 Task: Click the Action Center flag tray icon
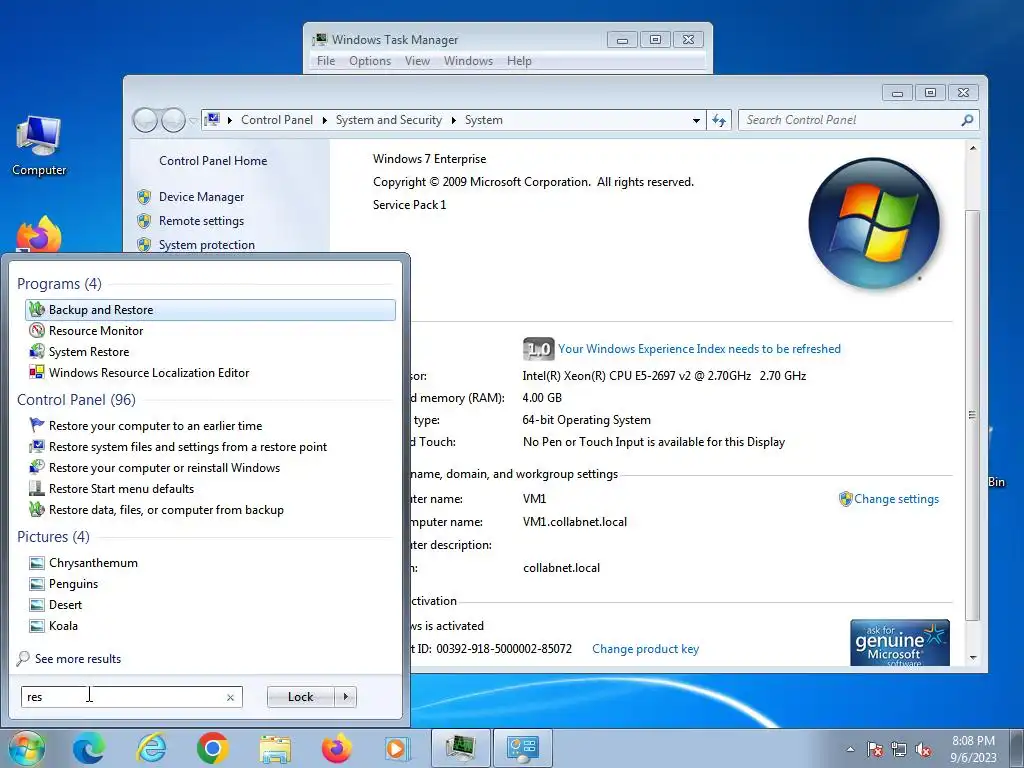875,749
